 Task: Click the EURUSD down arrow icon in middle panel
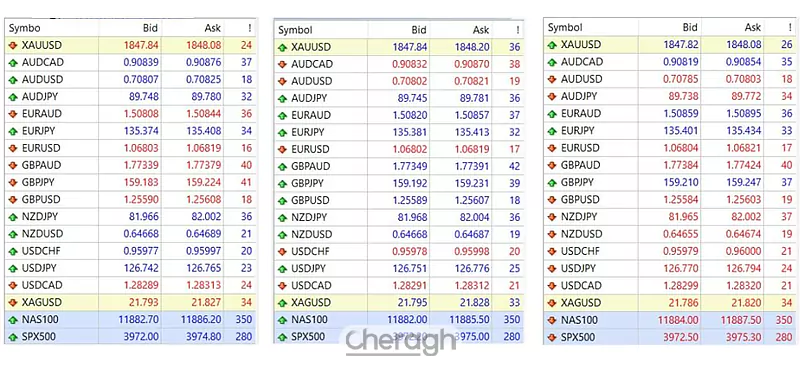283,149
